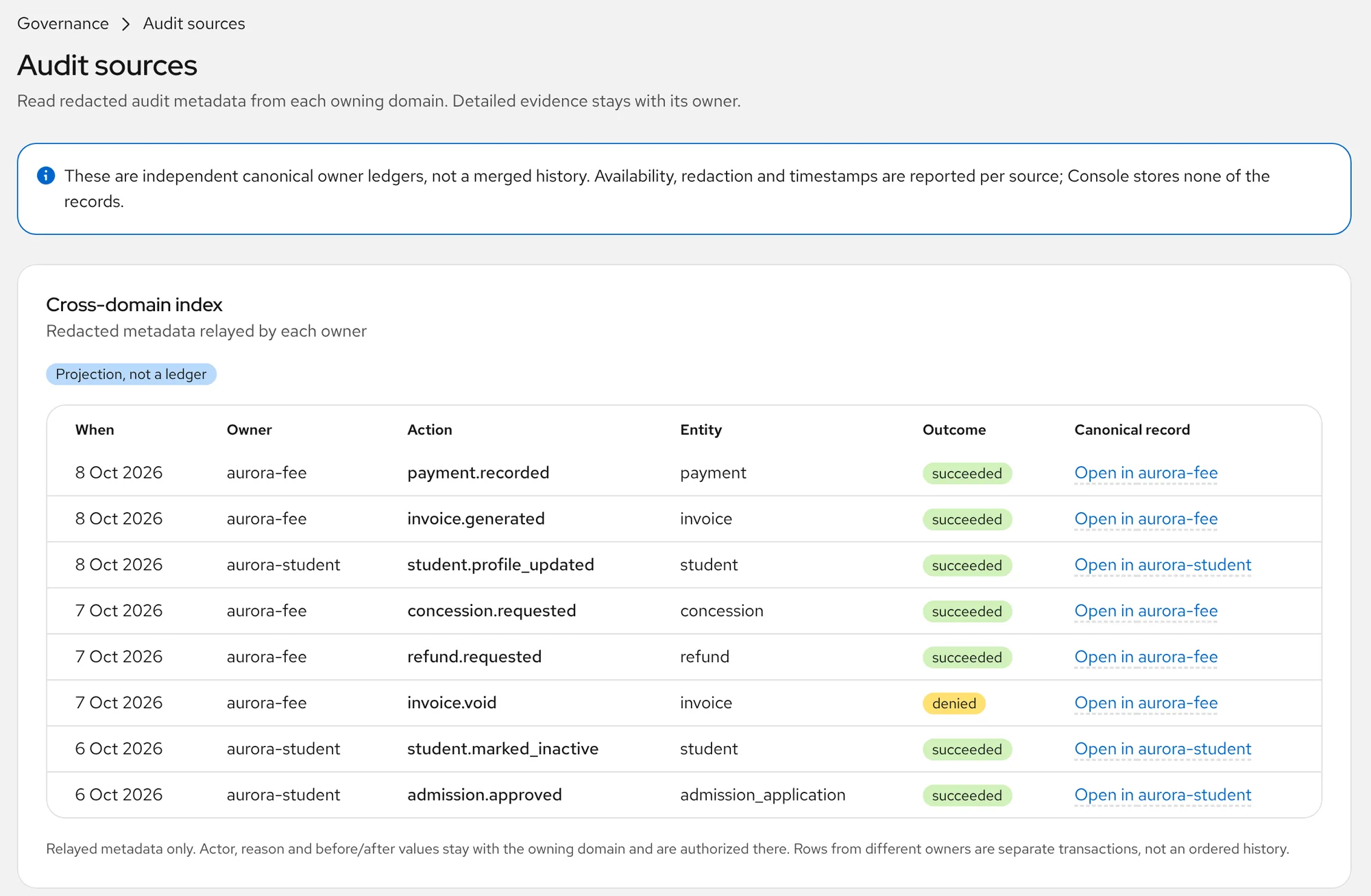This screenshot has width=1371, height=896.
Task: Click the Owner column header
Action: (x=249, y=430)
